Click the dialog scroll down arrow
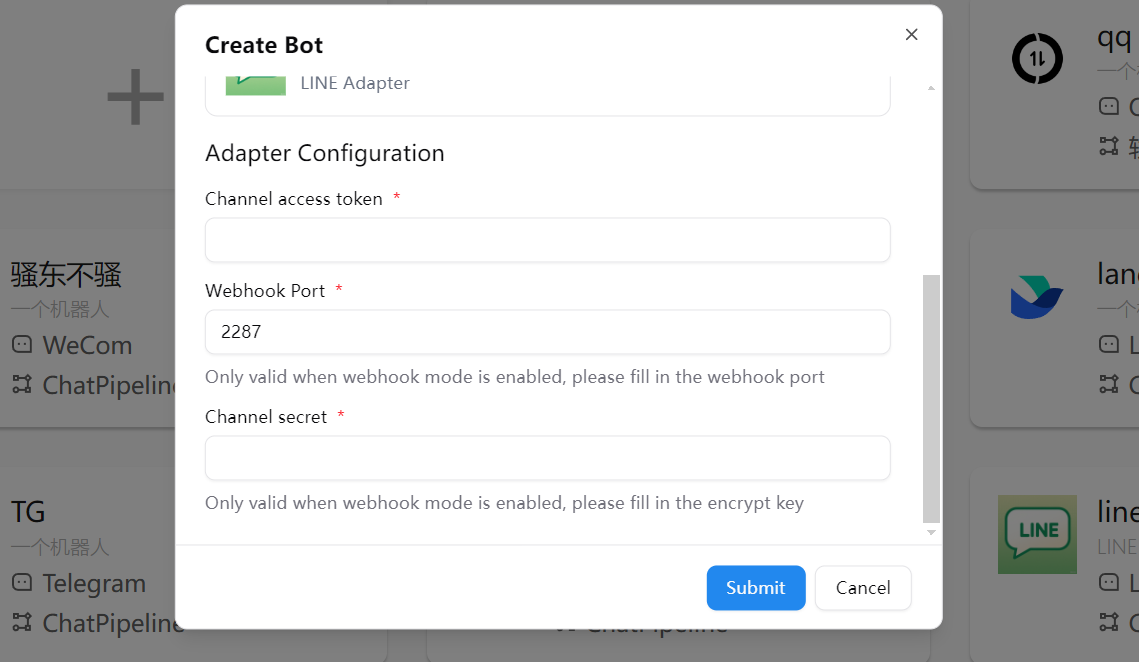The image size is (1139, 662). 931,532
